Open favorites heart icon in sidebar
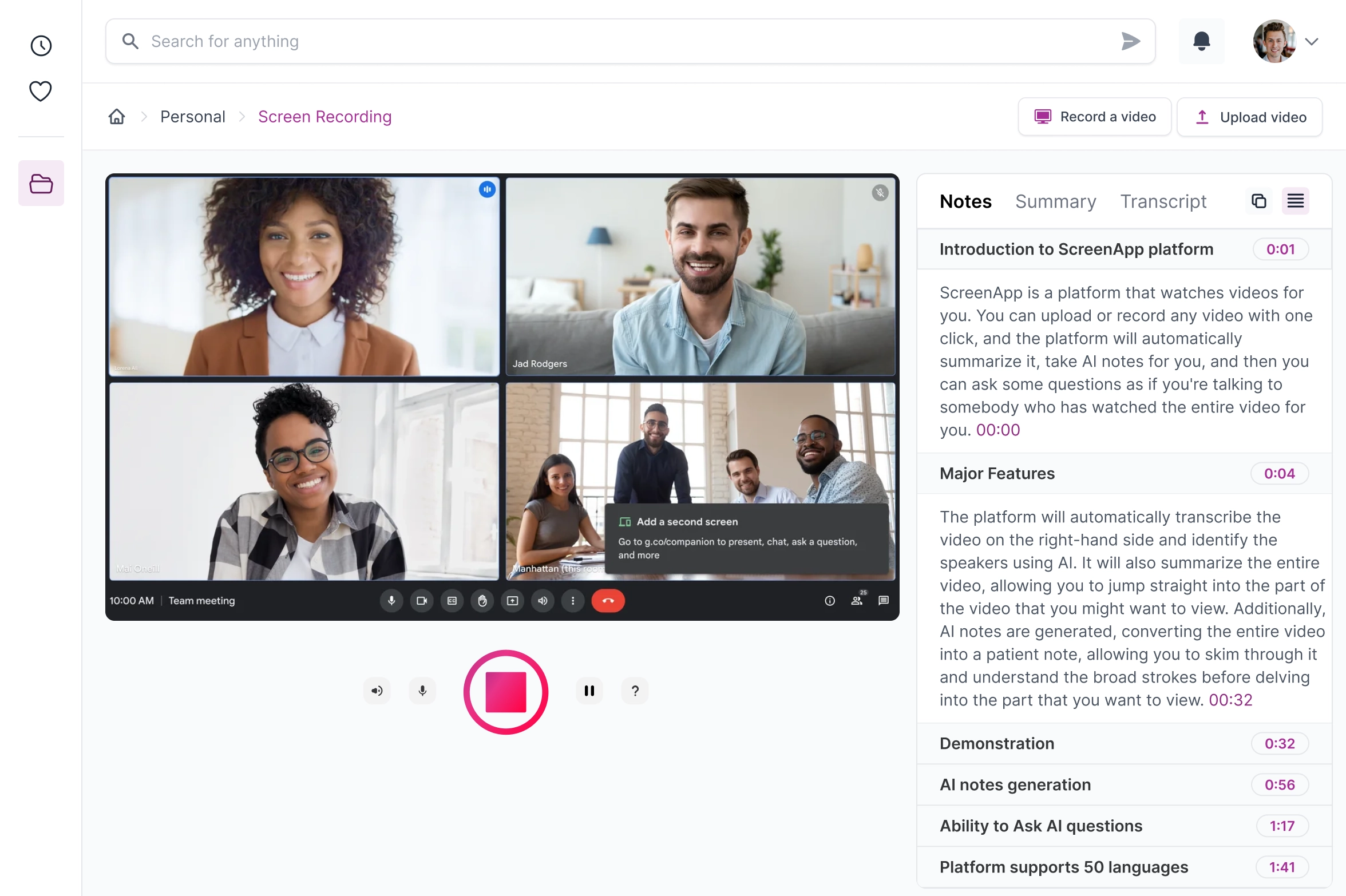 point(41,91)
